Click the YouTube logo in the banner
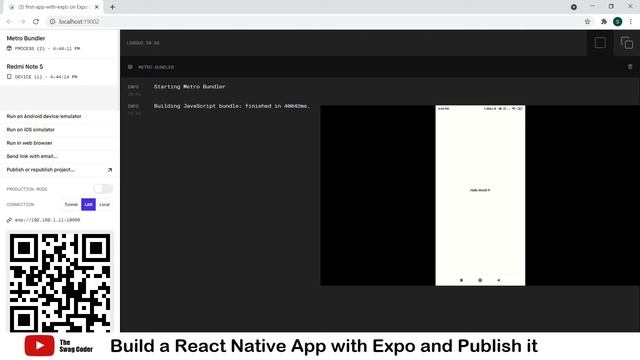Screen dimensions: 640x360 click(x=39, y=346)
